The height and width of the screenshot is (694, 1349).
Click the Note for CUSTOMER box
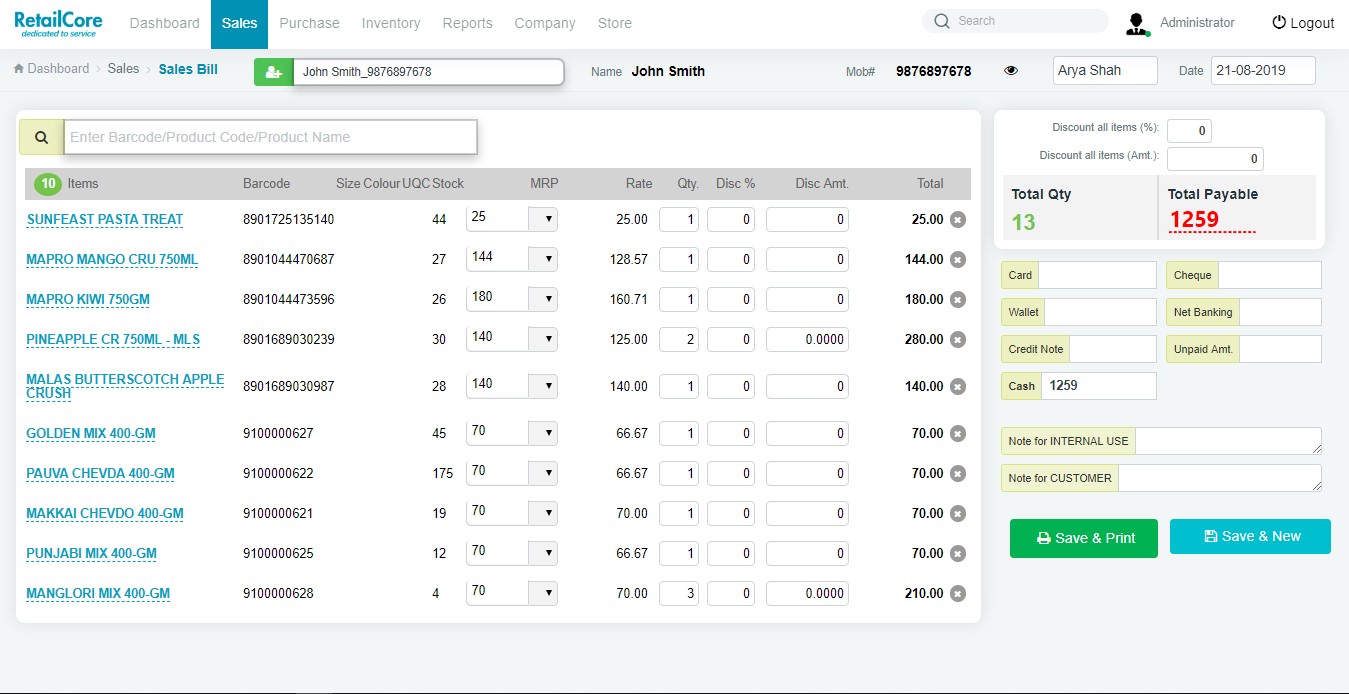click(x=1220, y=478)
